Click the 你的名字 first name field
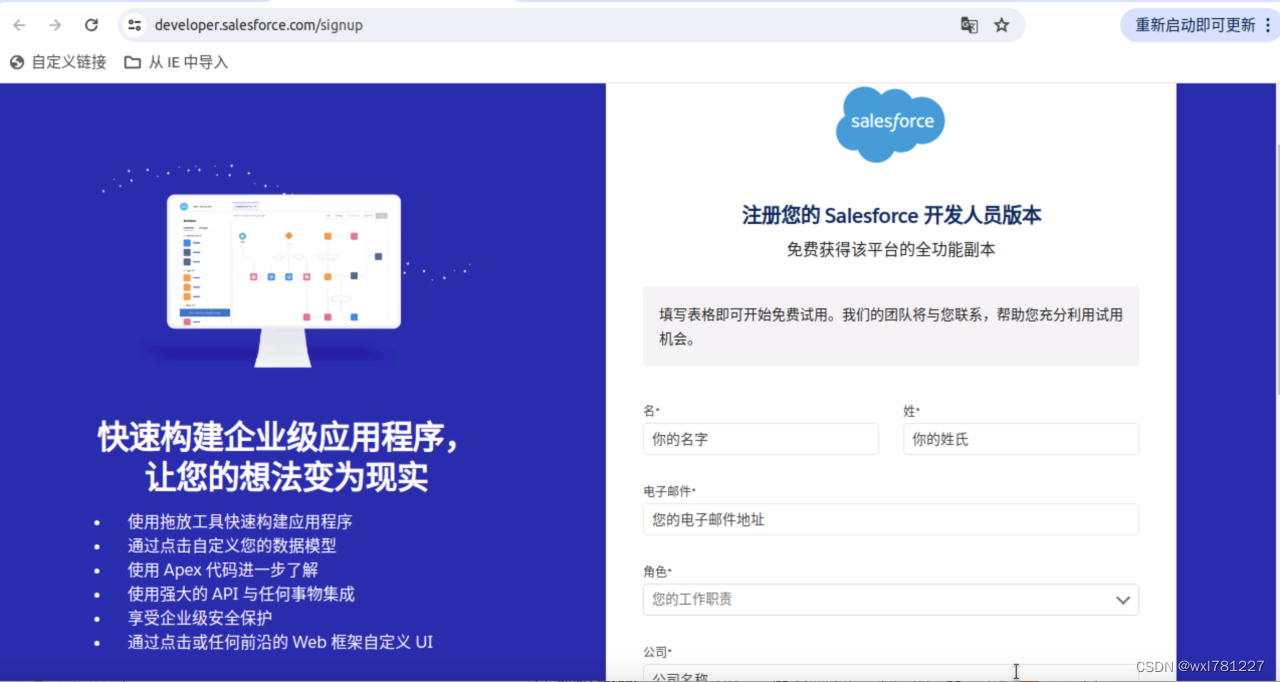 point(761,439)
